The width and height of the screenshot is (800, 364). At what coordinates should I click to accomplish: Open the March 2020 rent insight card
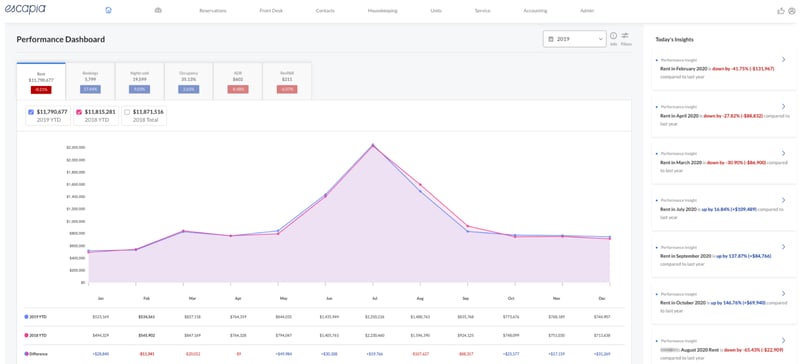[723, 164]
